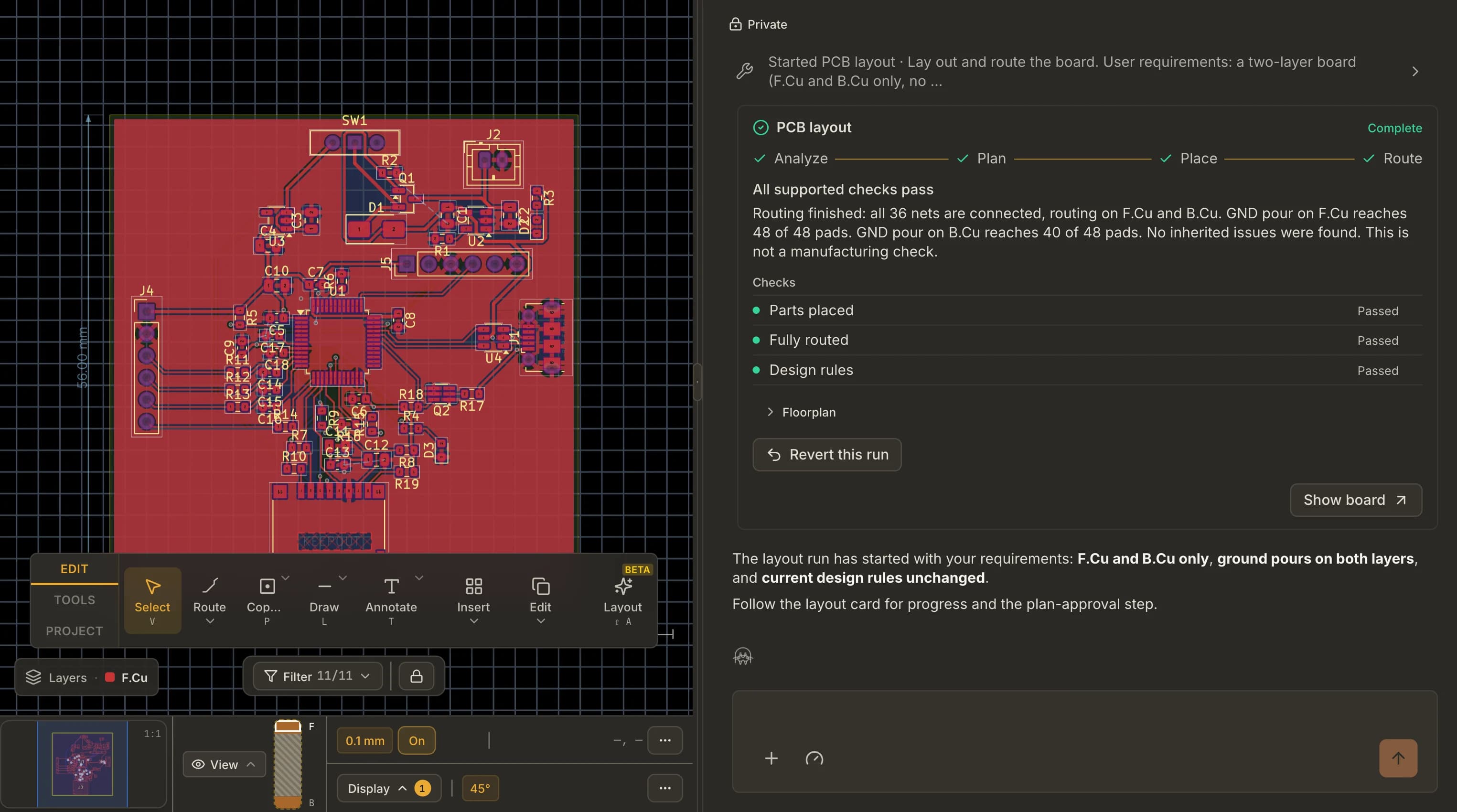Switch to the PROJECT tab
This screenshot has height=812, width=1457.
(x=74, y=630)
